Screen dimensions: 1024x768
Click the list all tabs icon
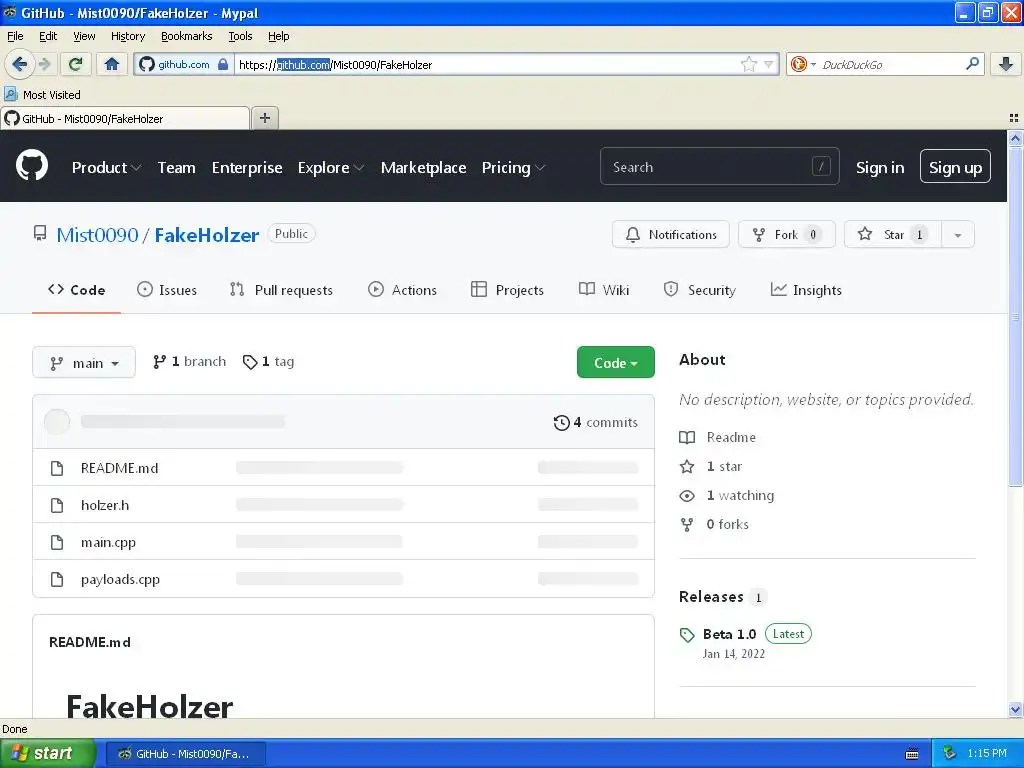[1014, 118]
